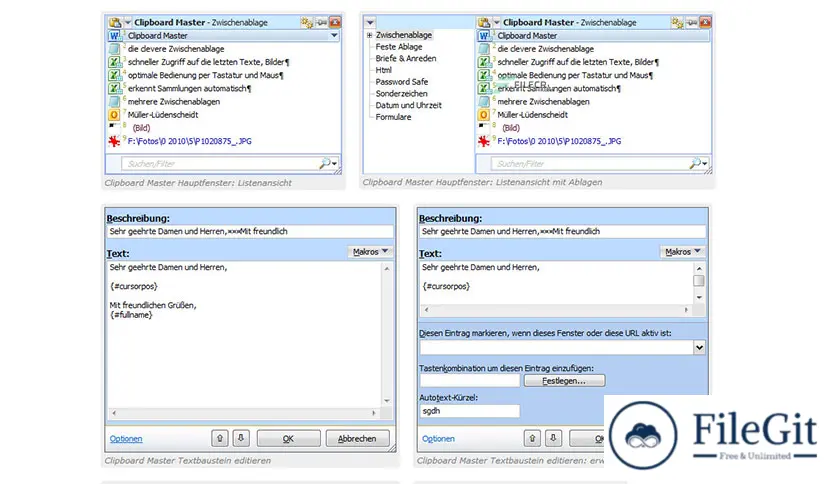Click the horizontal scrollbar of left edit dialog text area
Viewport: 836px width, 484px height.
coord(244,413)
